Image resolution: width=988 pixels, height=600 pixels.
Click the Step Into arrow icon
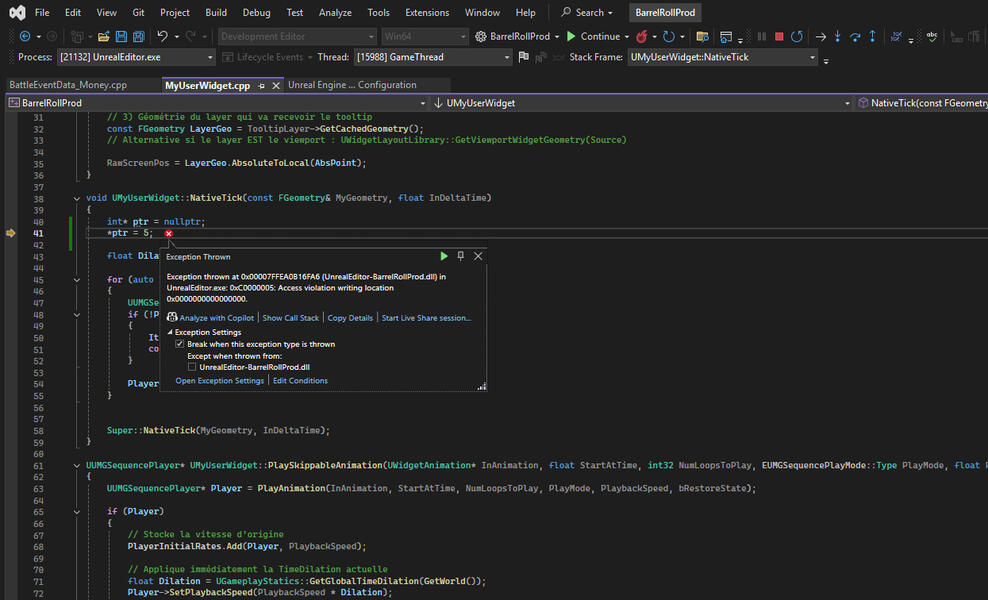click(837, 36)
